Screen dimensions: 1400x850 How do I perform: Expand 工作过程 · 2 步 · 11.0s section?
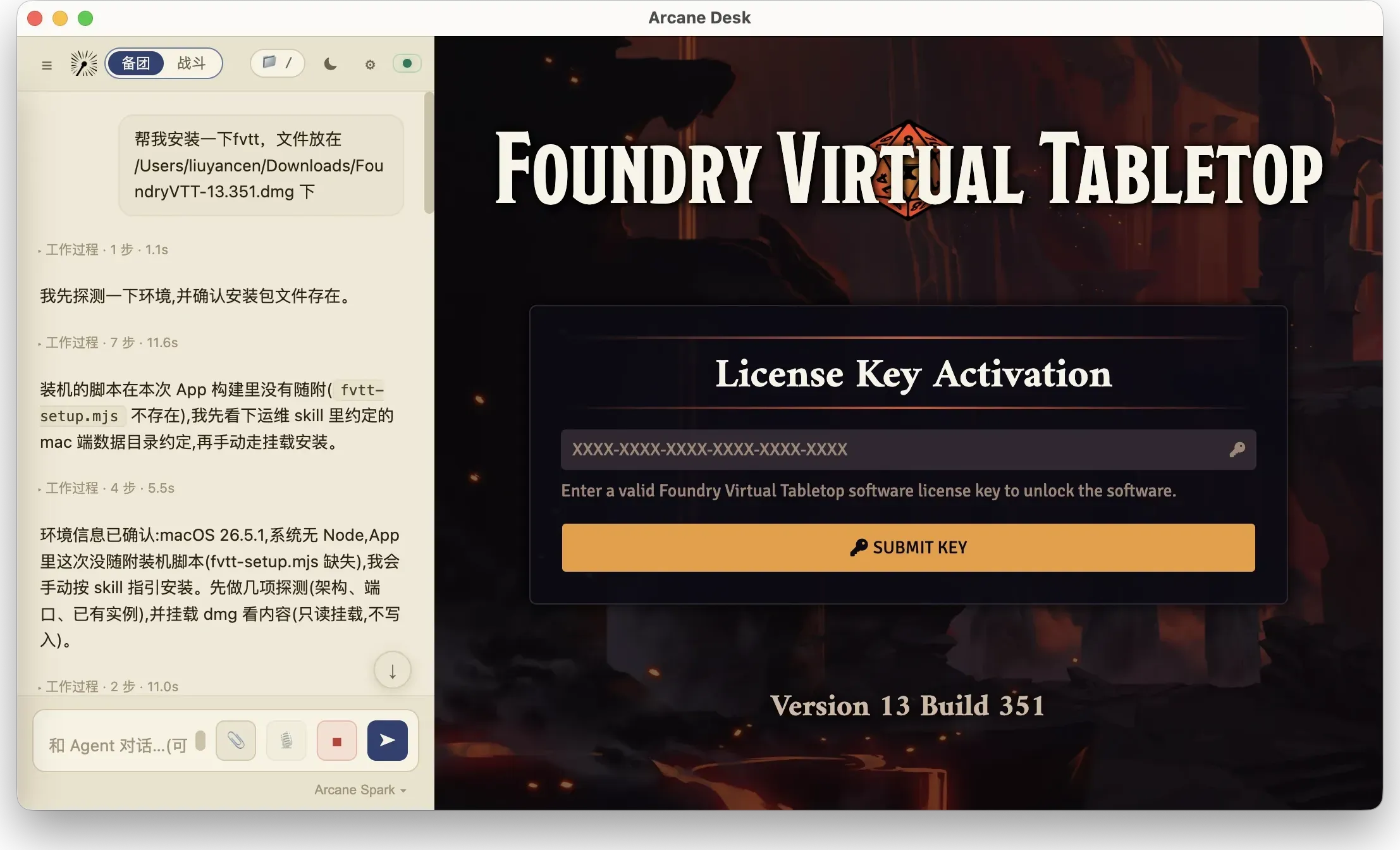point(108,687)
